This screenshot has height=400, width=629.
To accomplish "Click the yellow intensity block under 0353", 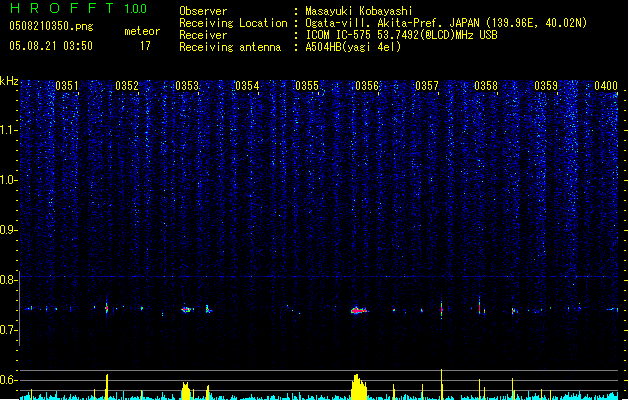I will pyautogui.click(x=185, y=391).
